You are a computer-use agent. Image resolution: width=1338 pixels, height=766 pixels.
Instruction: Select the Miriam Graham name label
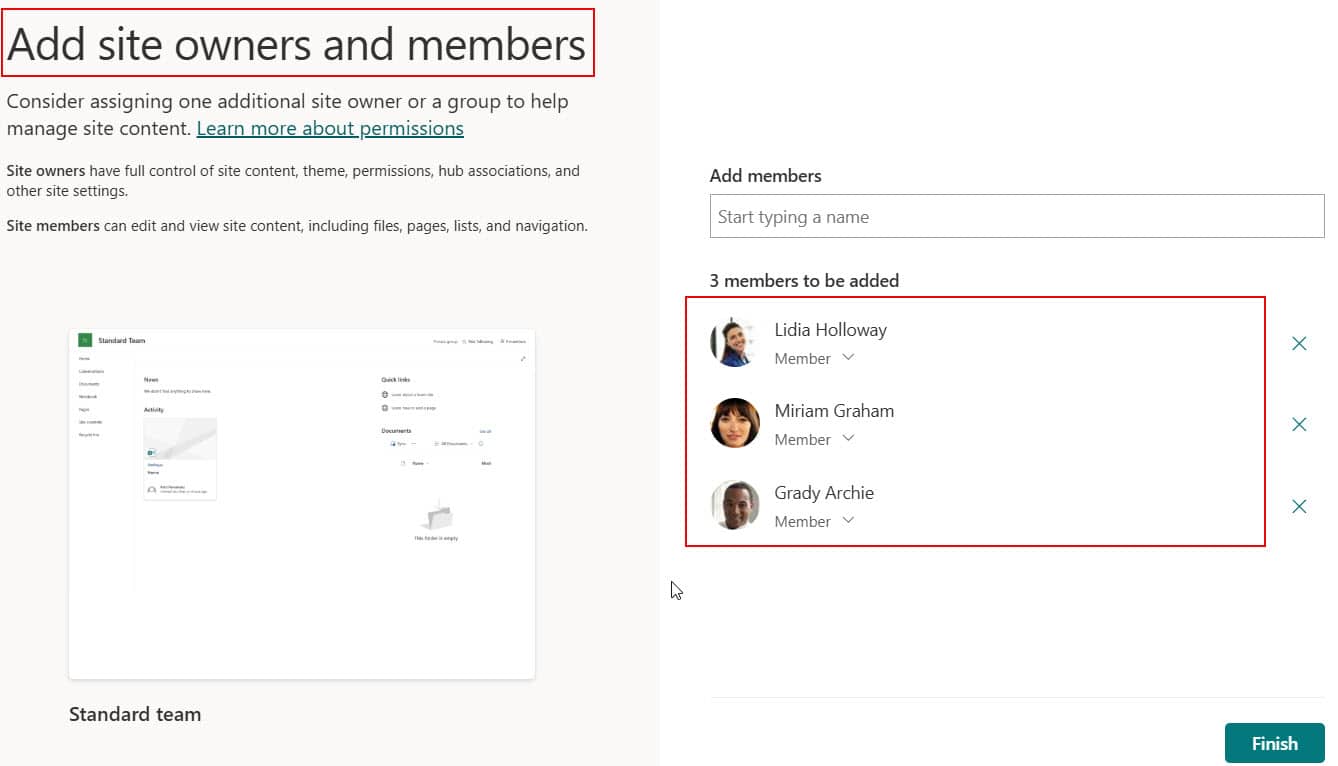click(834, 411)
